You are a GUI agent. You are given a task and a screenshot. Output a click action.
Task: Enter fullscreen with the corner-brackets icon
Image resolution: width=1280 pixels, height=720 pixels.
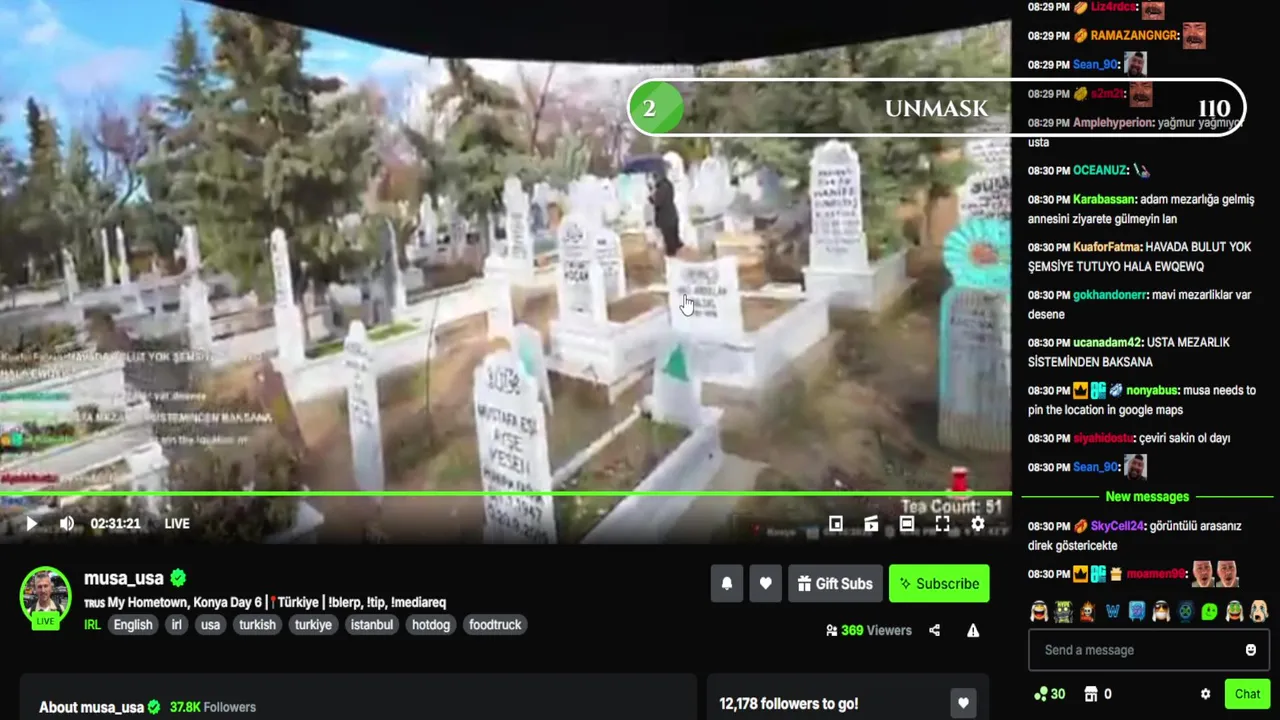(942, 523)
